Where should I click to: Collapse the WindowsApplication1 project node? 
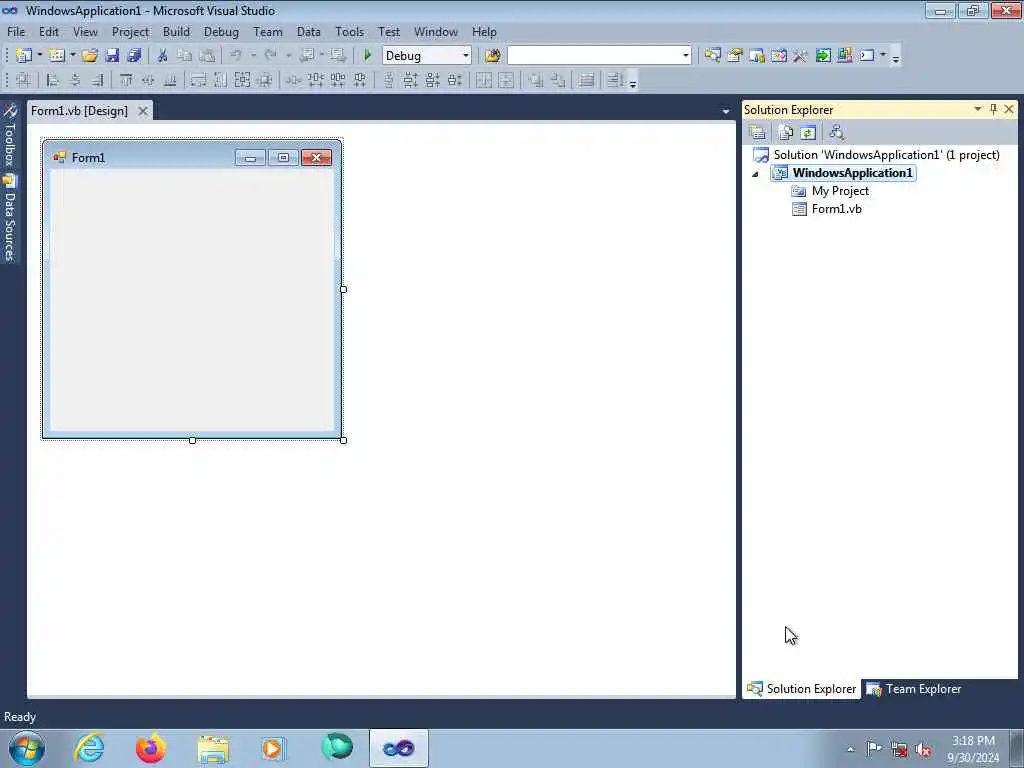tap(756, 174)
